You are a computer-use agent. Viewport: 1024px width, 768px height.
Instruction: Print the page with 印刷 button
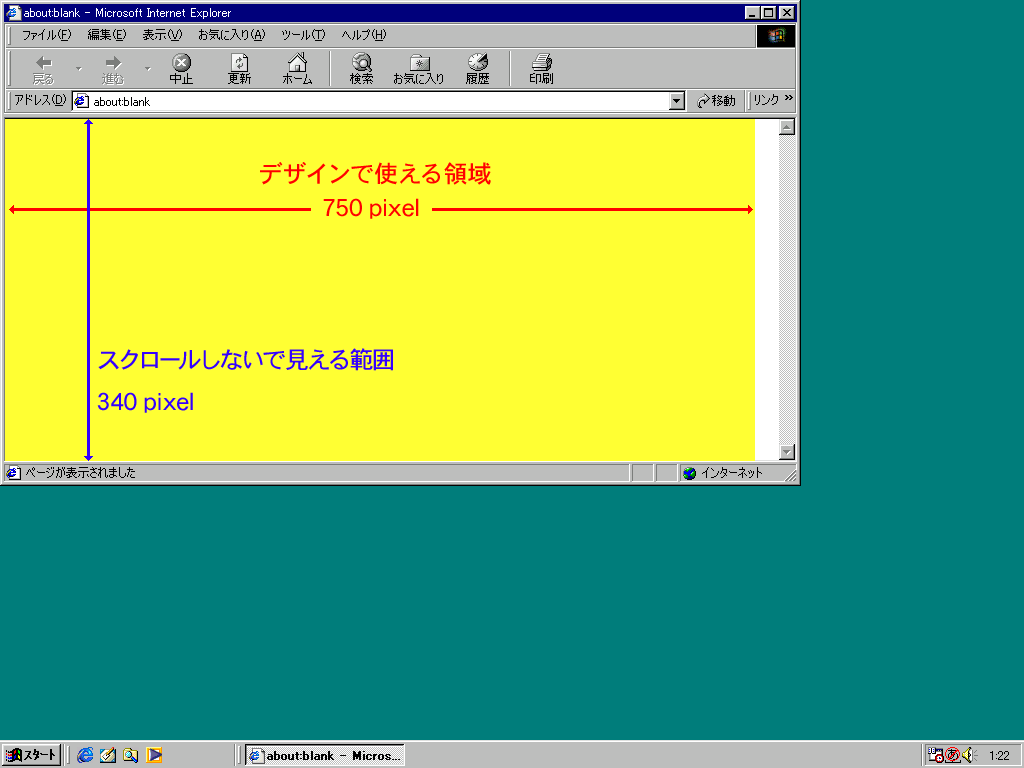pos(541,69)
